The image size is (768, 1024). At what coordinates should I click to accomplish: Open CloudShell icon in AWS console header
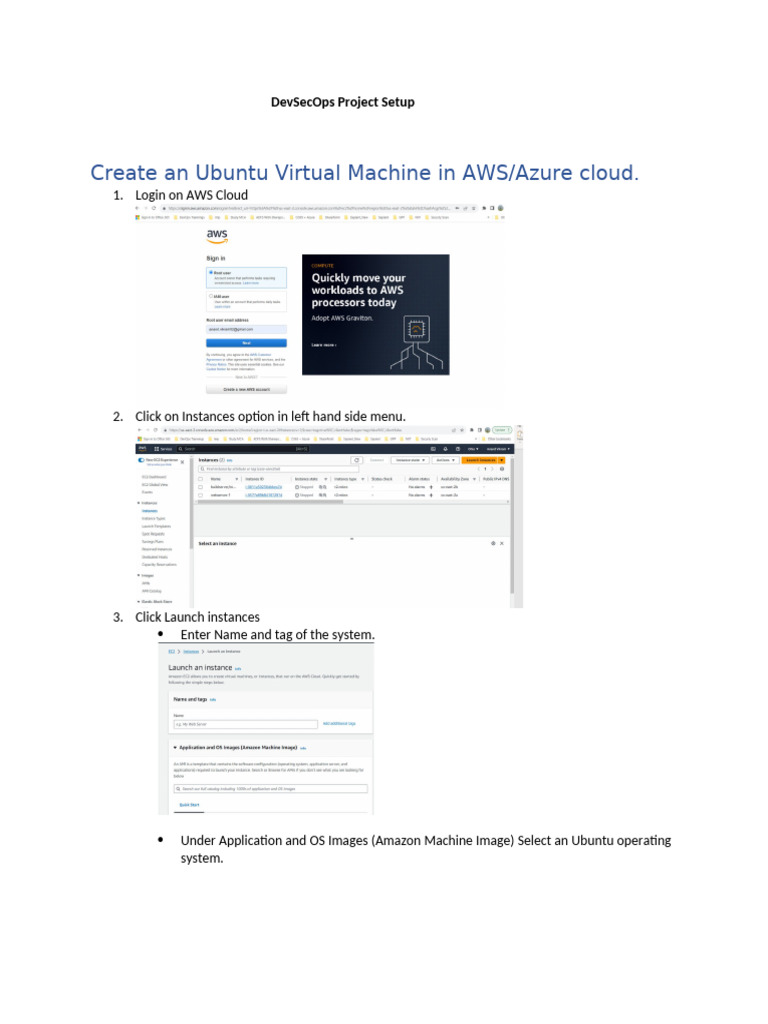433,449
